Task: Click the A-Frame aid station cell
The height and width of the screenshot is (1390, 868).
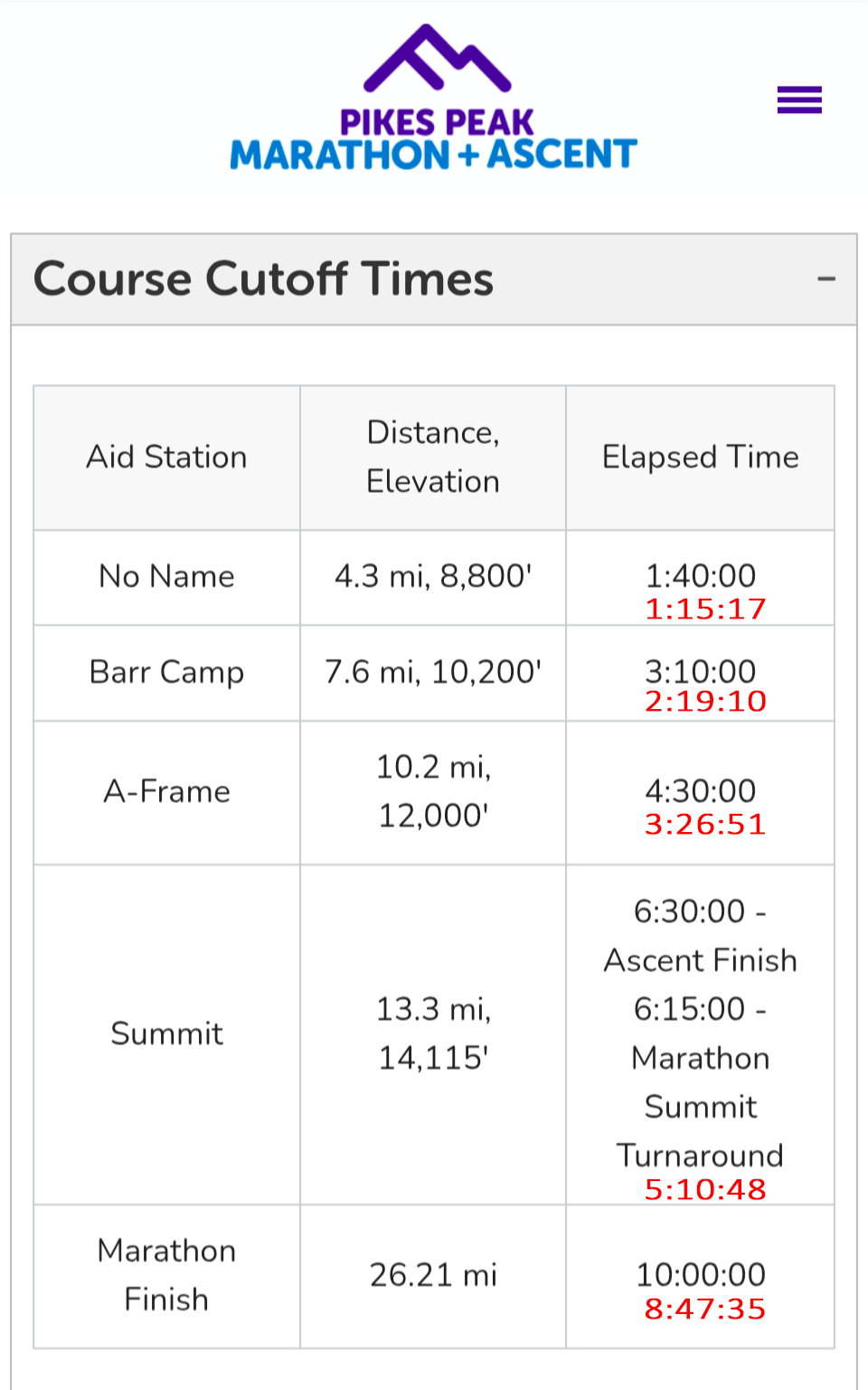Action: pos(166,792)
